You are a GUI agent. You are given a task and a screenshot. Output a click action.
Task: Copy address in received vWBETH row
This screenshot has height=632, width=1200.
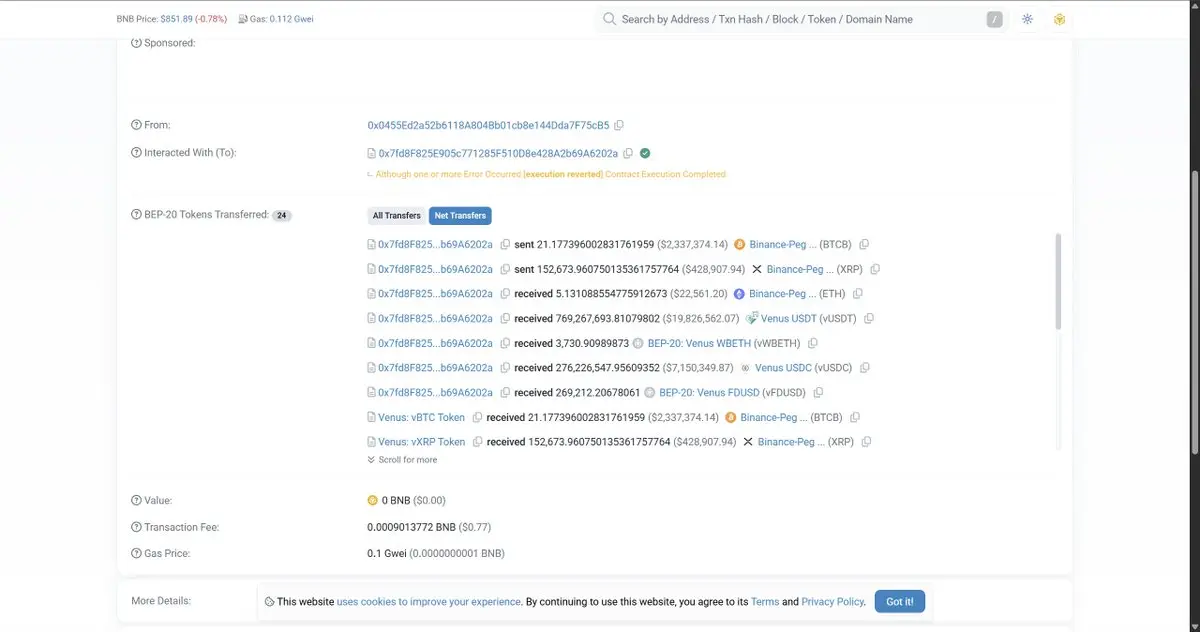(x=505, y=343)
